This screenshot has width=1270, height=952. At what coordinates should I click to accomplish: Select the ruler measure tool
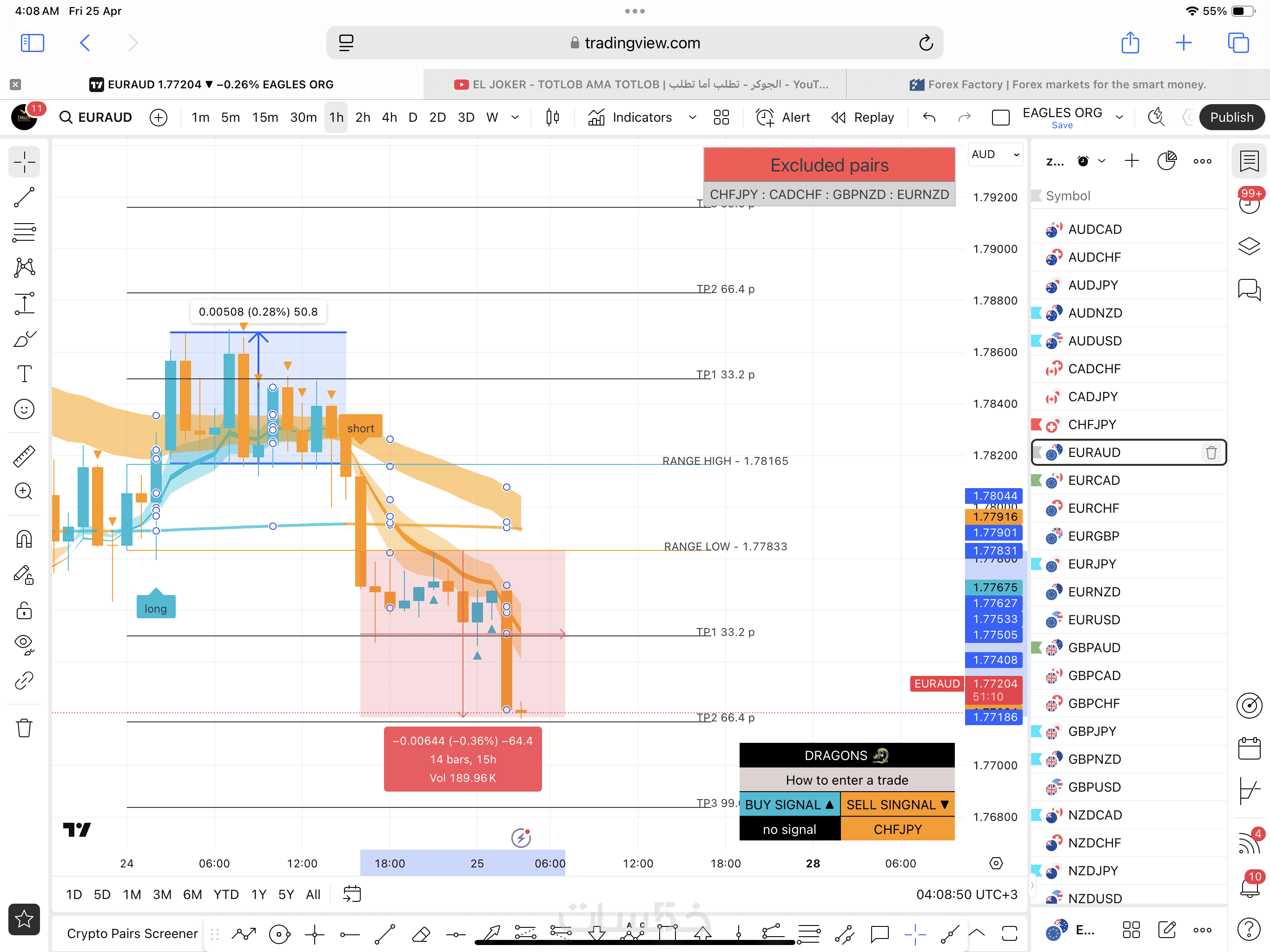24,456
